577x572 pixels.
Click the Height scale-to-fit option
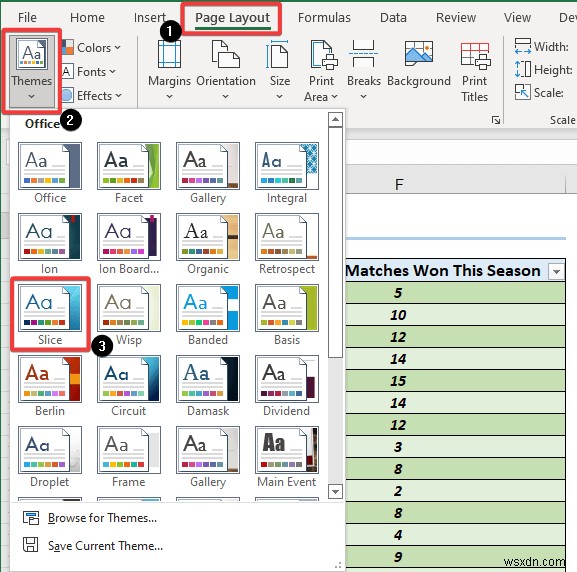pyautogui.click(x=544, y=70)
